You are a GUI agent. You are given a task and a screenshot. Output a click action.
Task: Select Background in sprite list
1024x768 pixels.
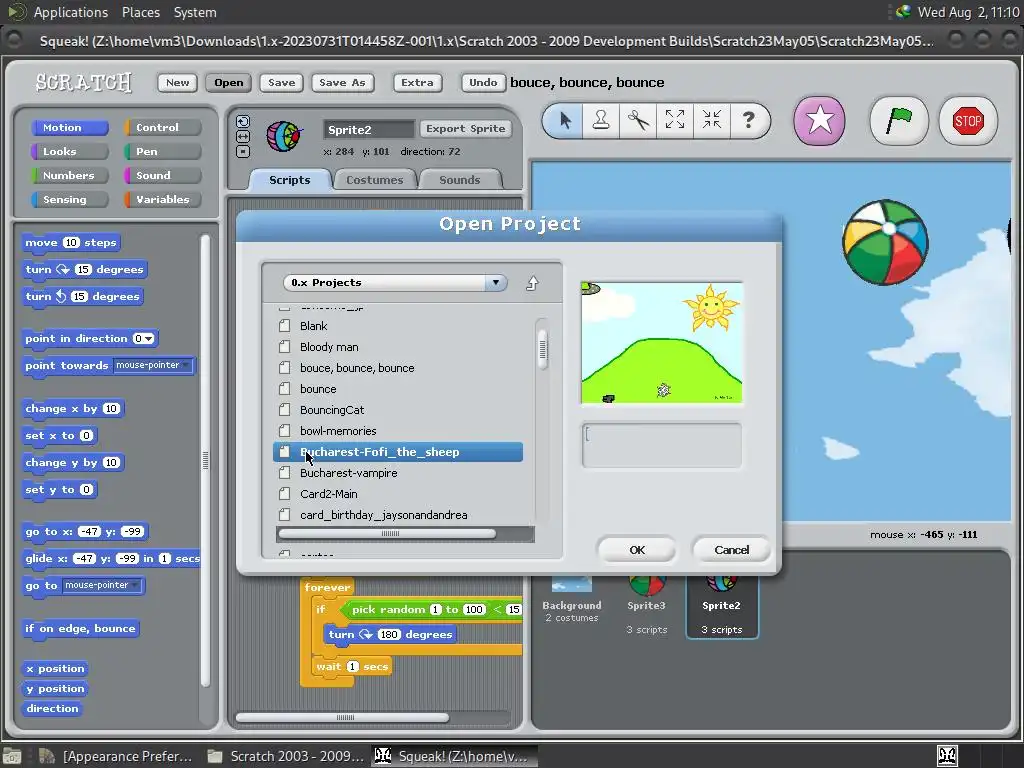point(571,601)
